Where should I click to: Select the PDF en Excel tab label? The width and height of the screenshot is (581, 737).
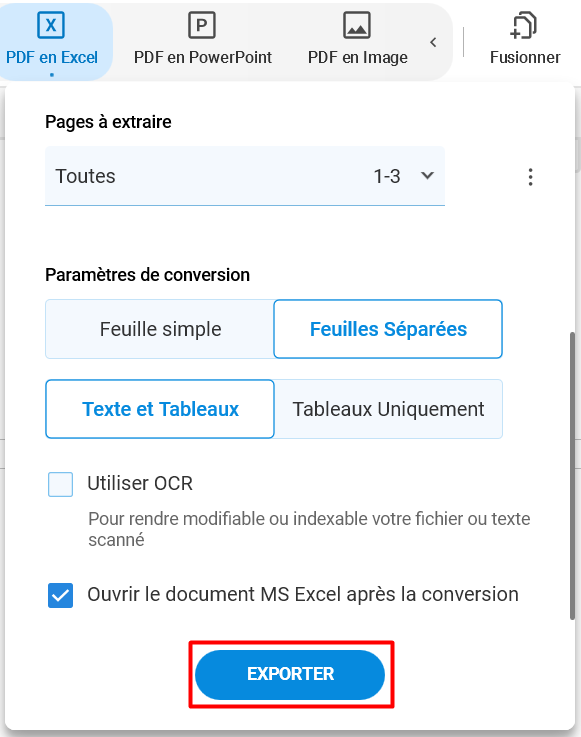point(52,57)
